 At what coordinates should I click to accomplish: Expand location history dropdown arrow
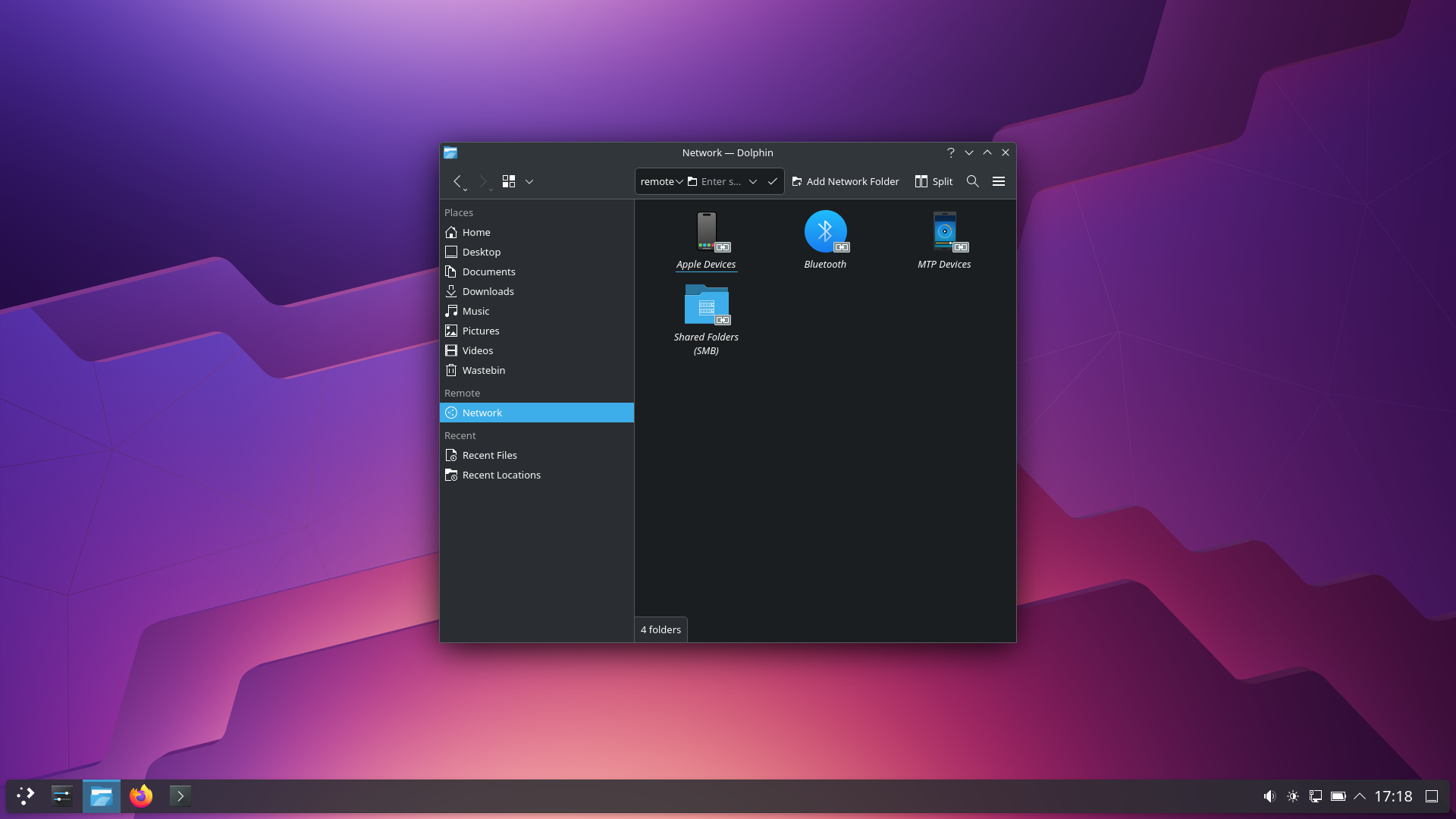coord(753,181)
